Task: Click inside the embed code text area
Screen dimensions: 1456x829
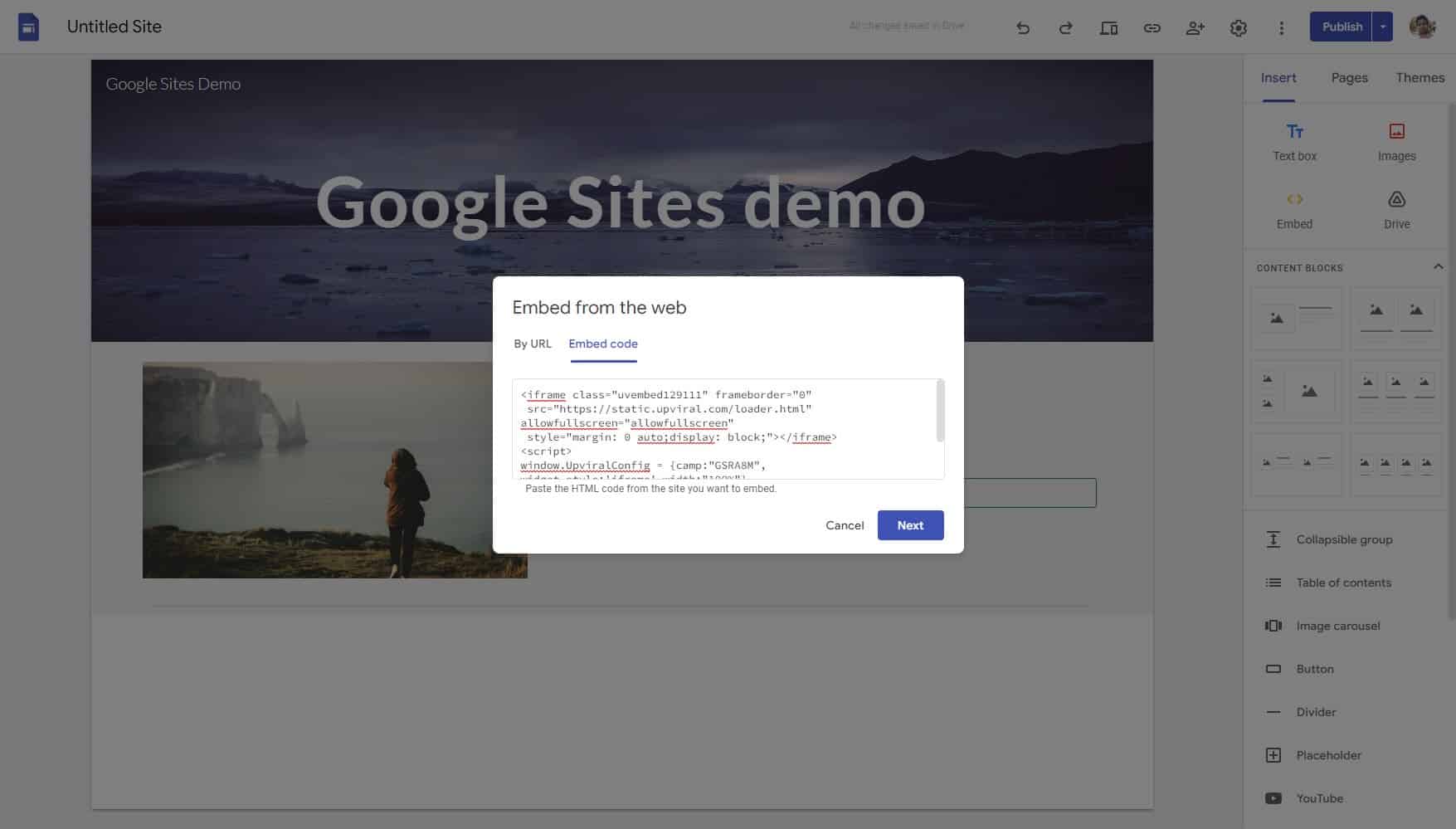Action: click(x=724, y=429)
